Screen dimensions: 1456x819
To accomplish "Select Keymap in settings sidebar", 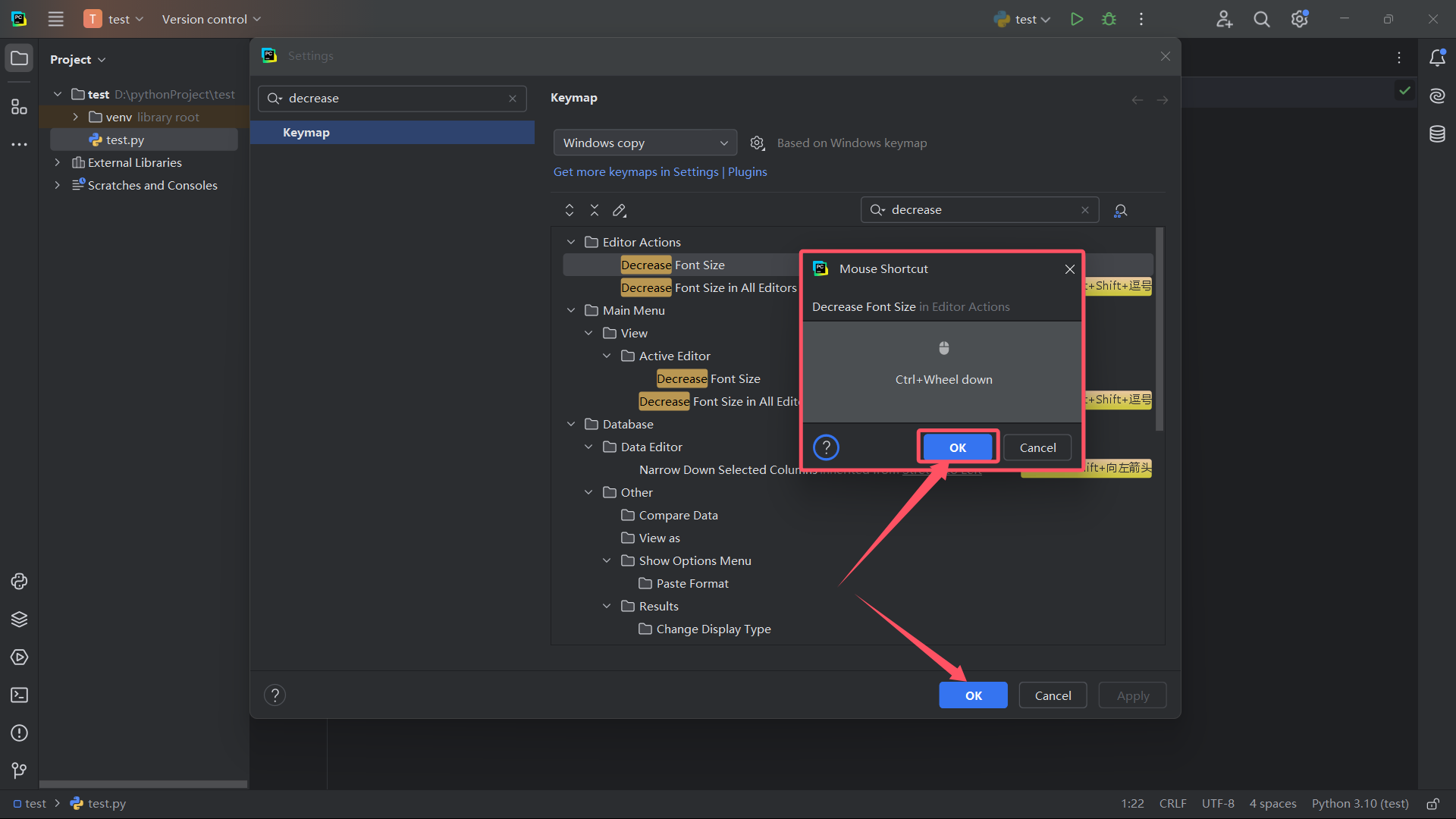I will click(306, 133).
